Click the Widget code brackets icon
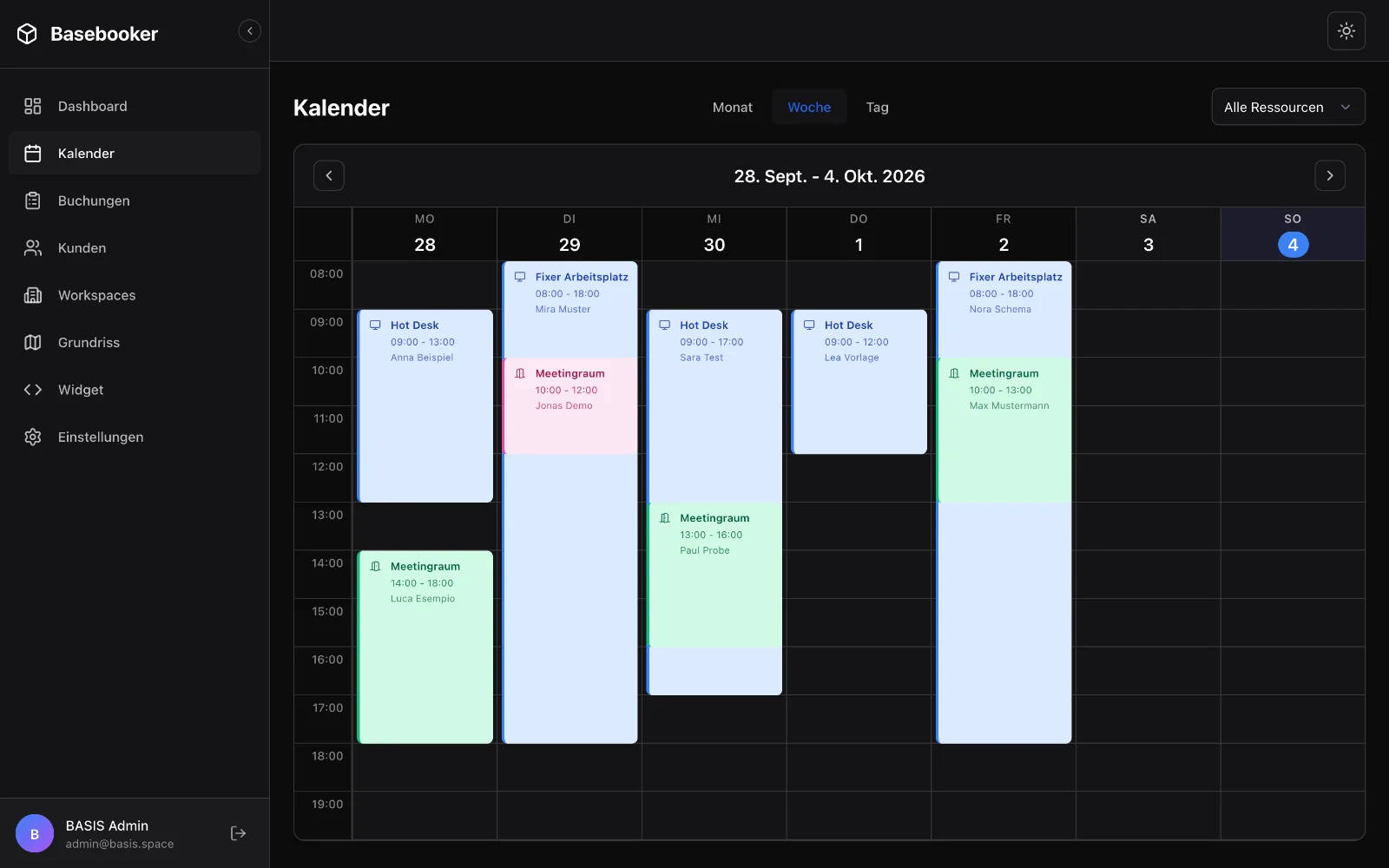The height and width of the screenshot is (868, 1389). tap(33, 390)
